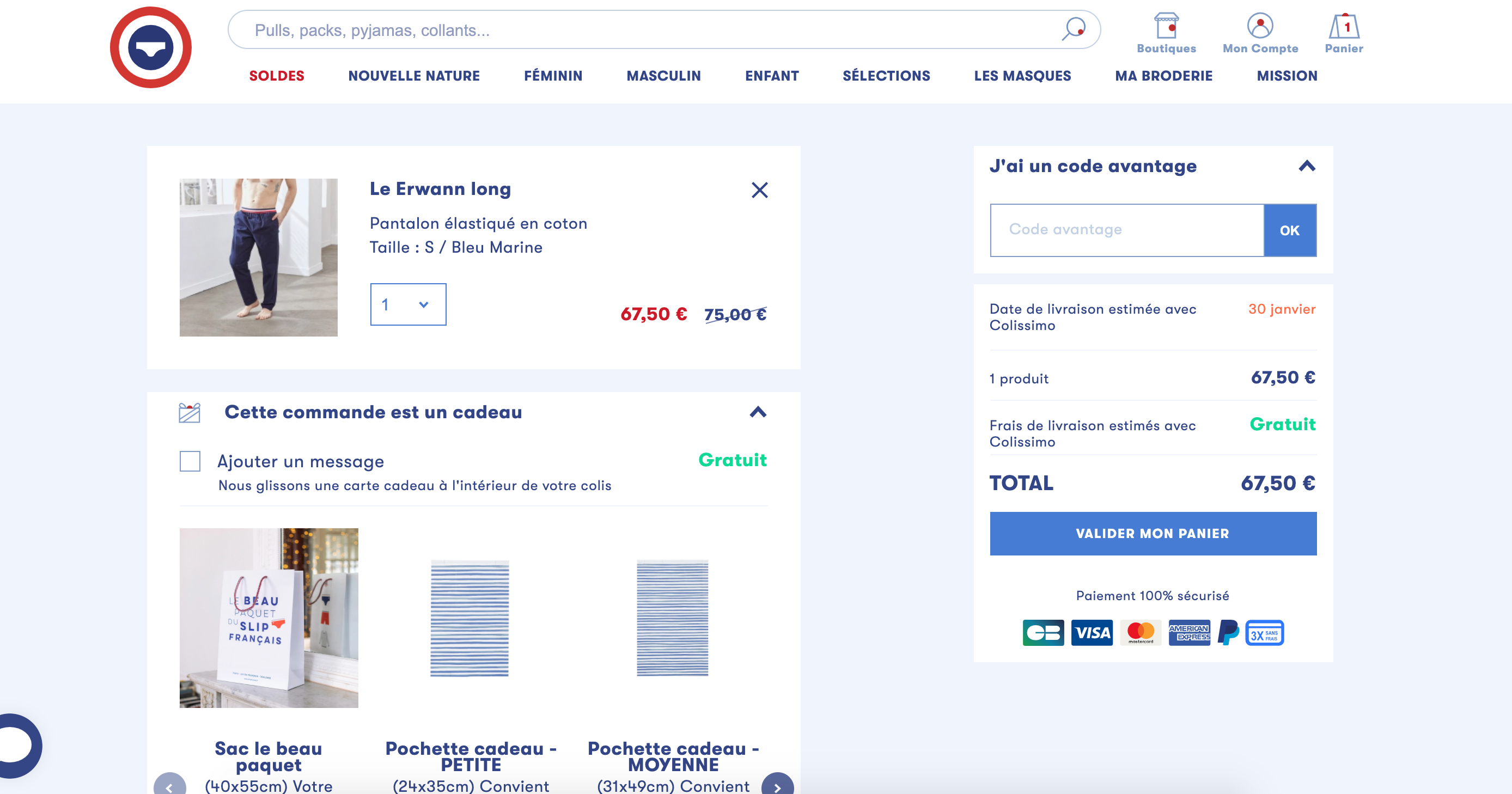This screenshot has height=794, width=1512.
Task: Click next arrow of gift carousel
Action: point(777,785)
